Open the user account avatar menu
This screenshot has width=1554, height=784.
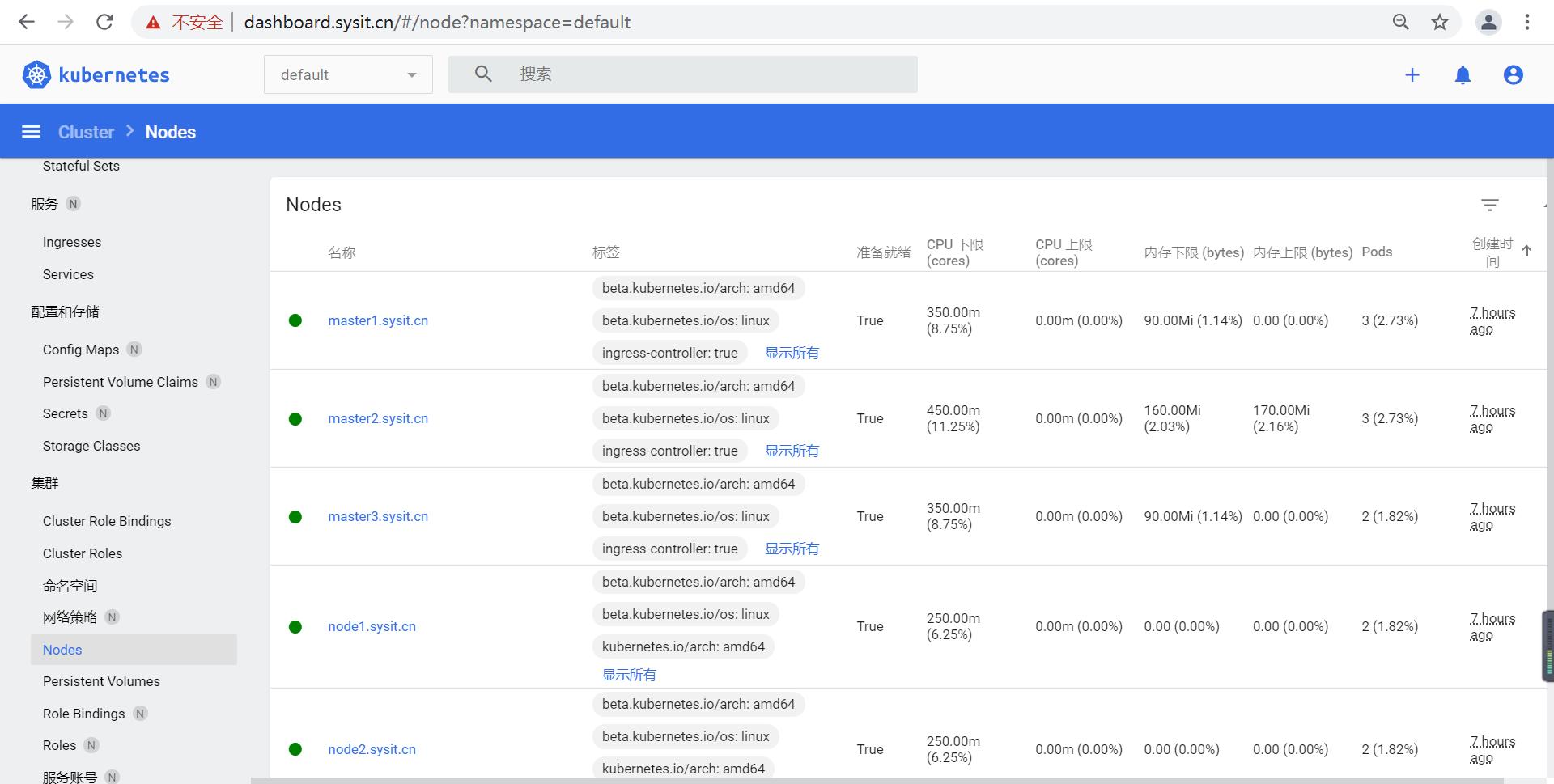coord(1513,74)
